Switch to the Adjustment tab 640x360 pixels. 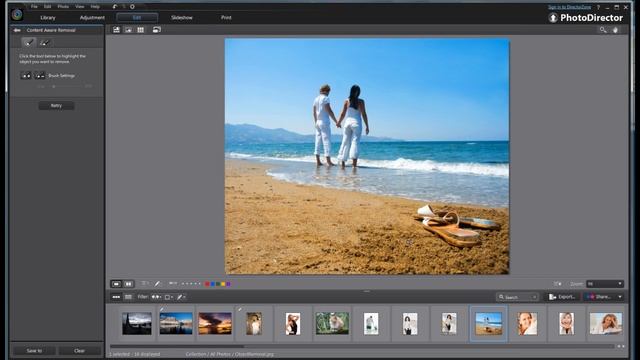[x=92, y=18]
